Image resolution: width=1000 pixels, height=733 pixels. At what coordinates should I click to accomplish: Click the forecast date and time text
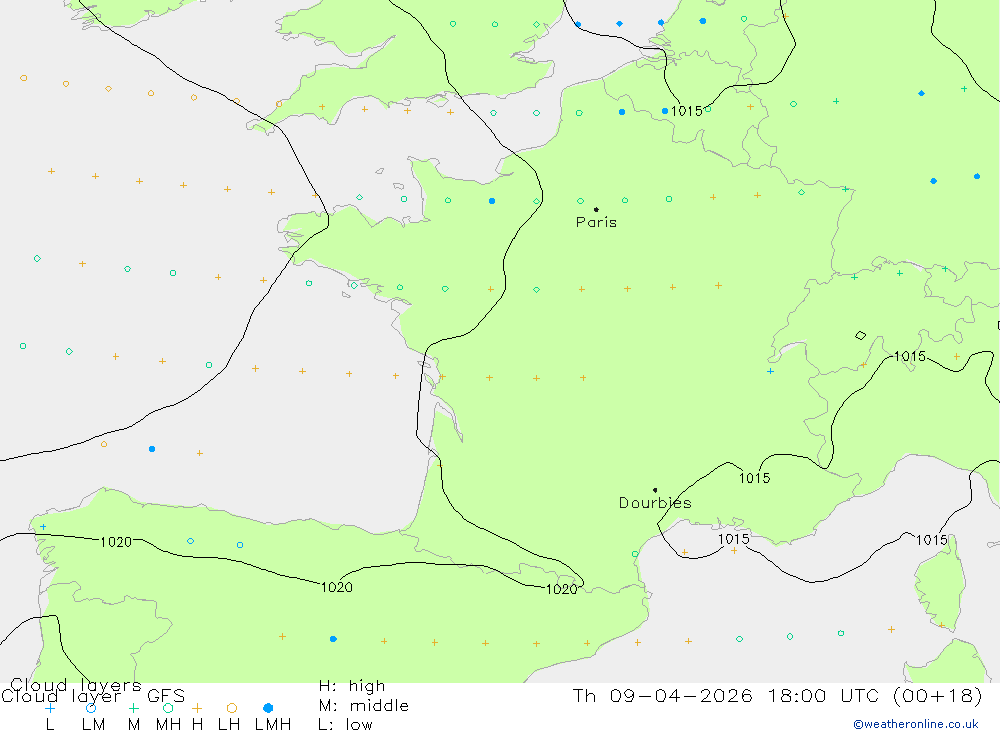pyautogui.click(x=777, y=695)
